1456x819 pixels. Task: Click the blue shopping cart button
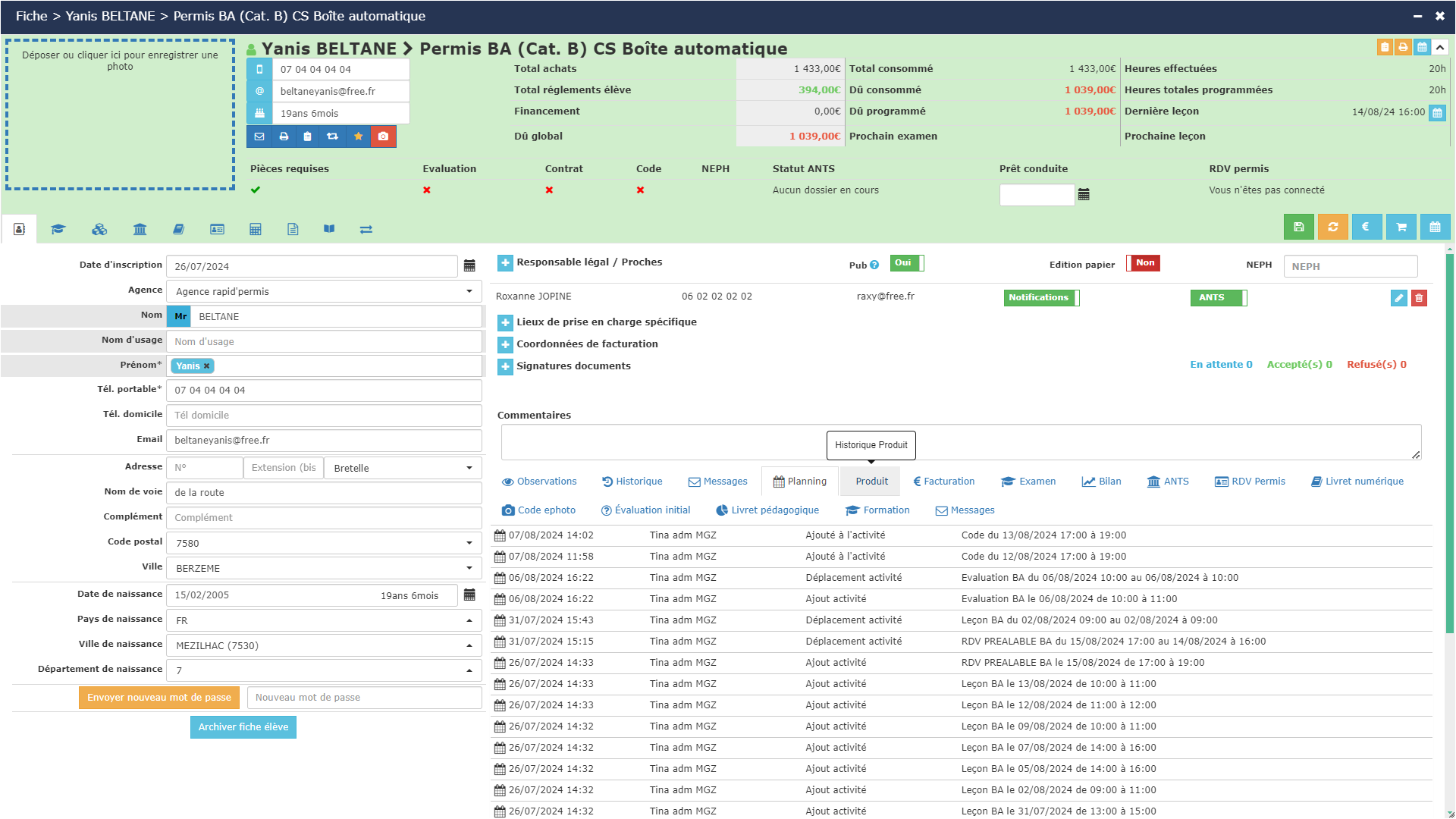click(1401, 227)
